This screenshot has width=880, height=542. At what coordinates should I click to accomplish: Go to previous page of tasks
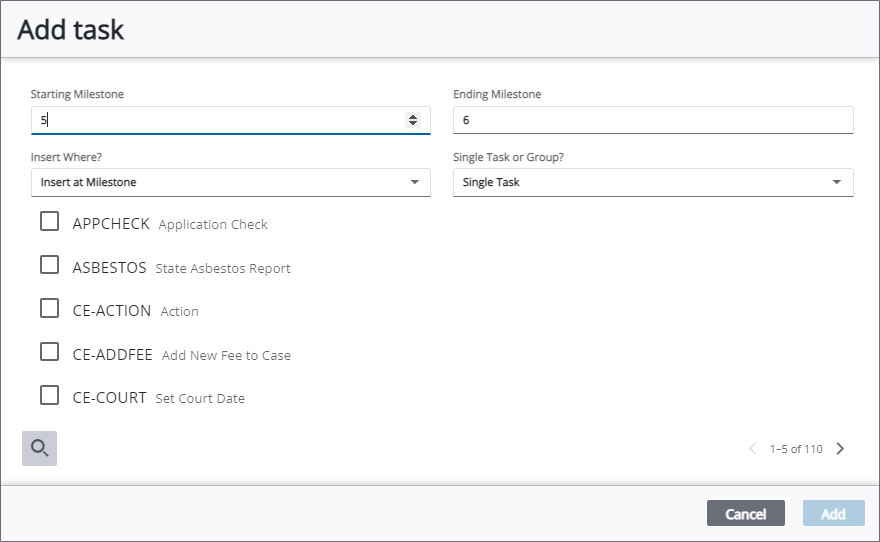(753, 448)
